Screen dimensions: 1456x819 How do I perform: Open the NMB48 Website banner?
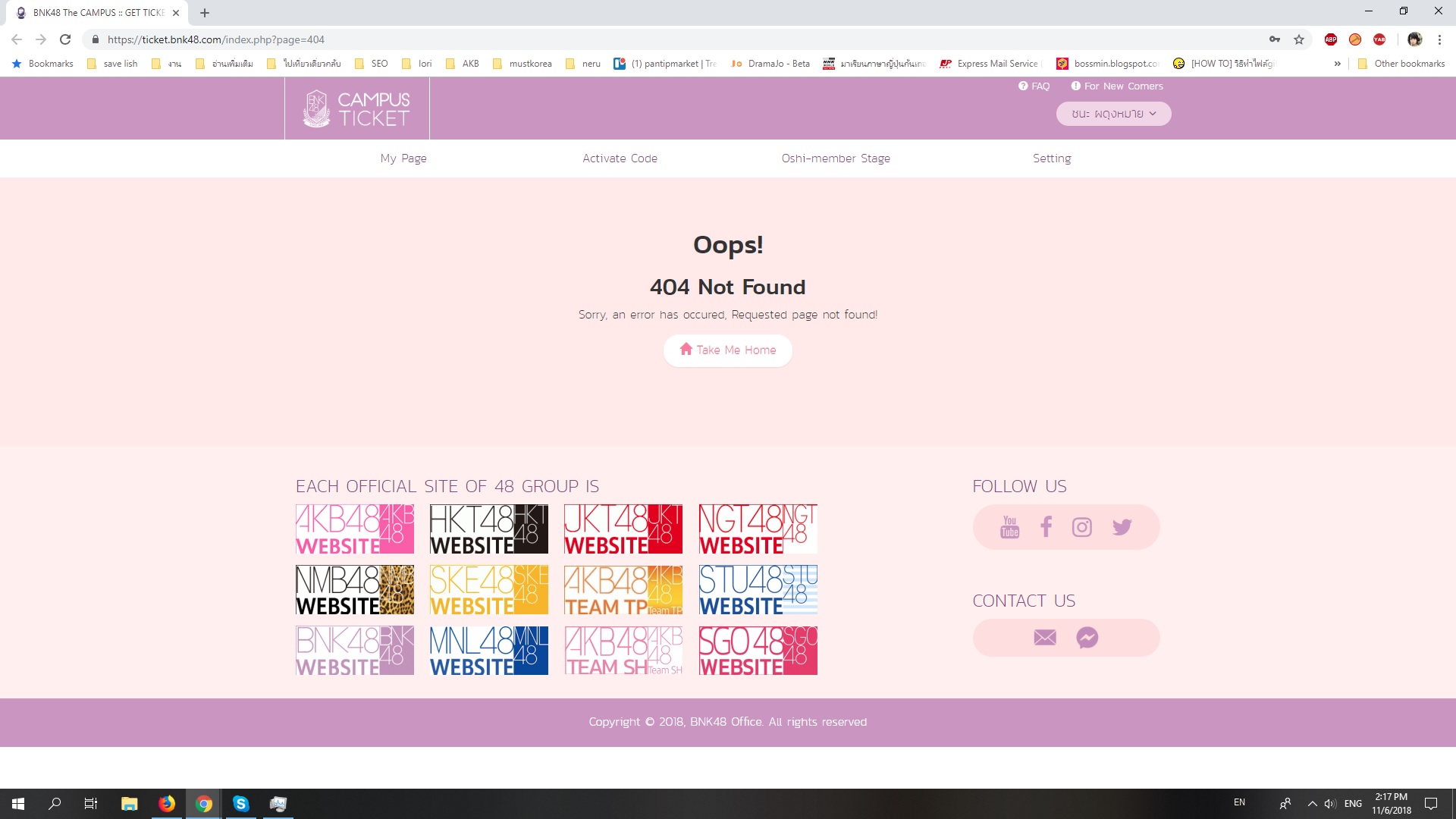[x=355, y=590]
